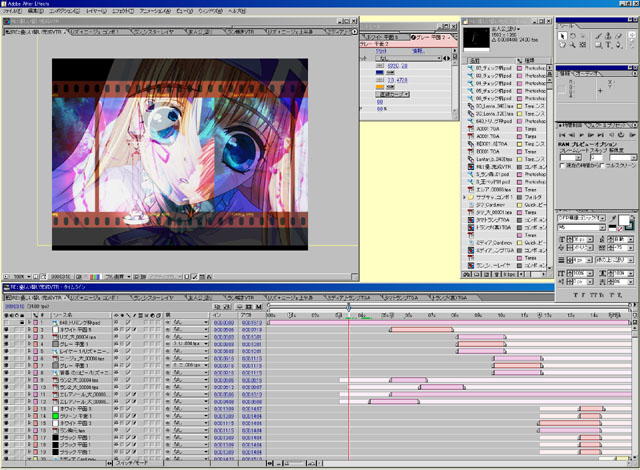Open the File menu
Image resolution: width=640 pixels, height=470 pixels.
pos(12,11)
